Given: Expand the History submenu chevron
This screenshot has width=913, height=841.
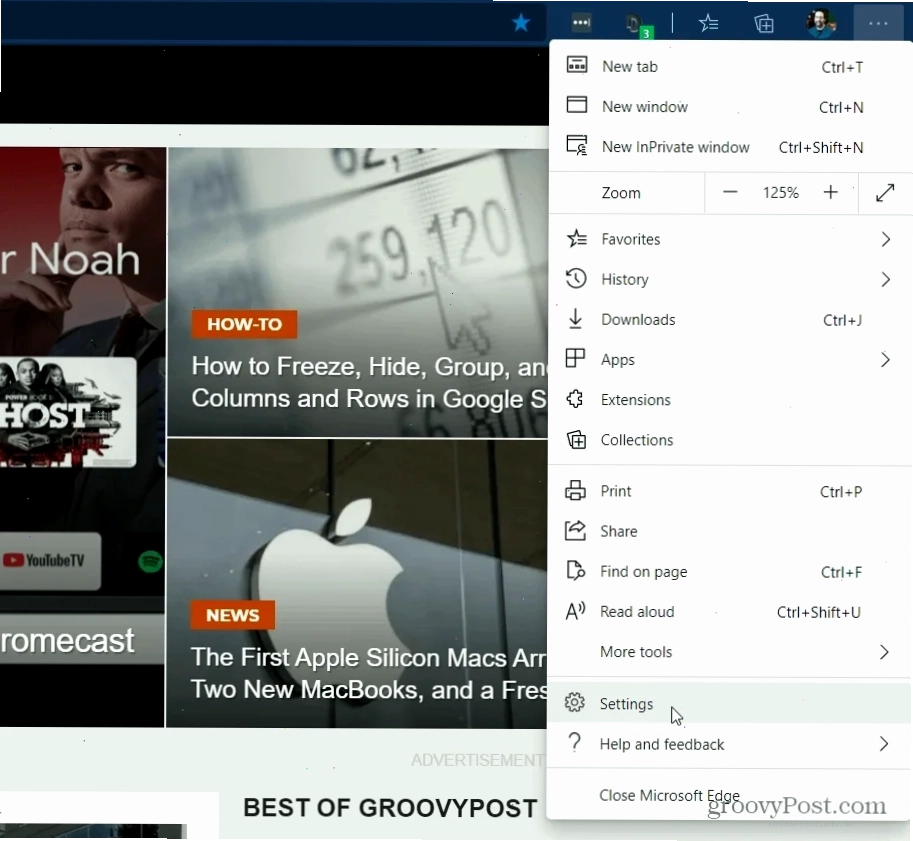Looking at the screenshot, I should coord(886,280).
